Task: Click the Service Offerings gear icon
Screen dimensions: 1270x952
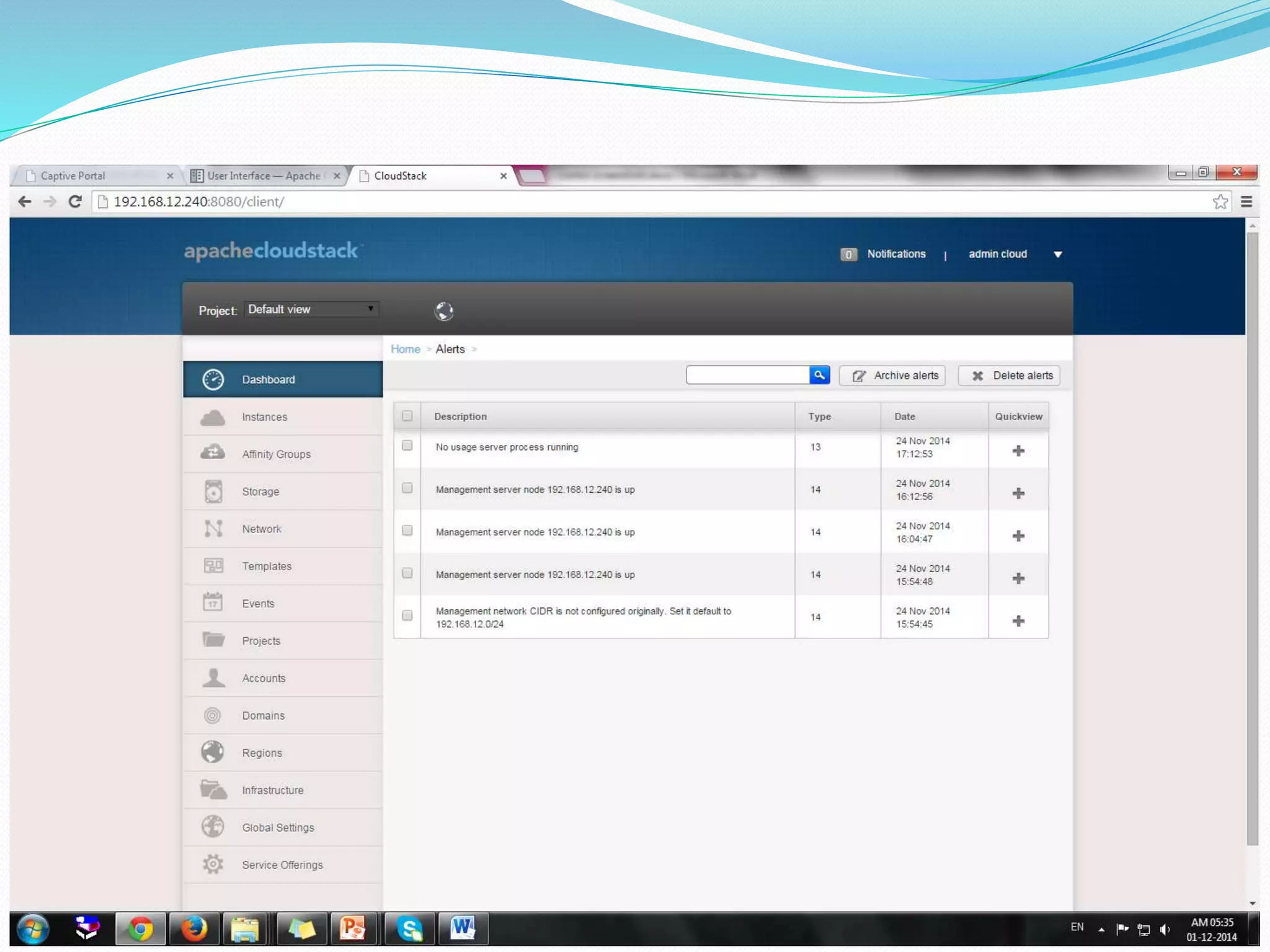Action: [x=213, y=864]
